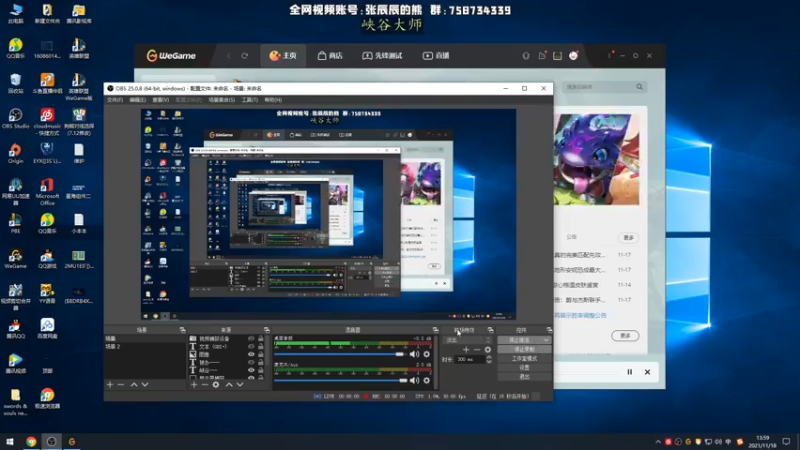Open the streaming button dropdown arrow
Image resolution: width=800 pixels, height=450 pixels.
tap(546, 340)
